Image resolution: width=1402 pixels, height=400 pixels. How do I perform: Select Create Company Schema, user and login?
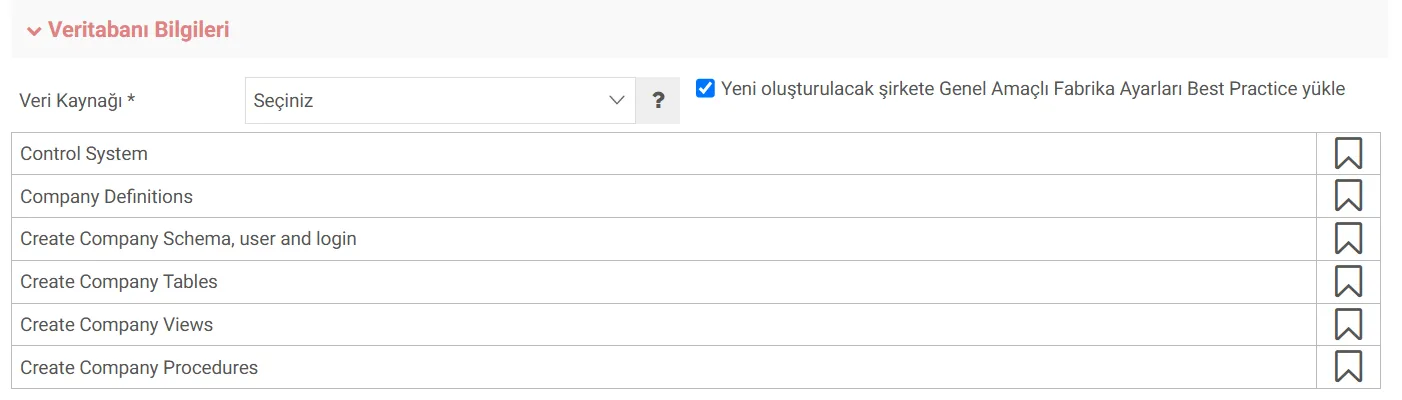tap(664, 239)
